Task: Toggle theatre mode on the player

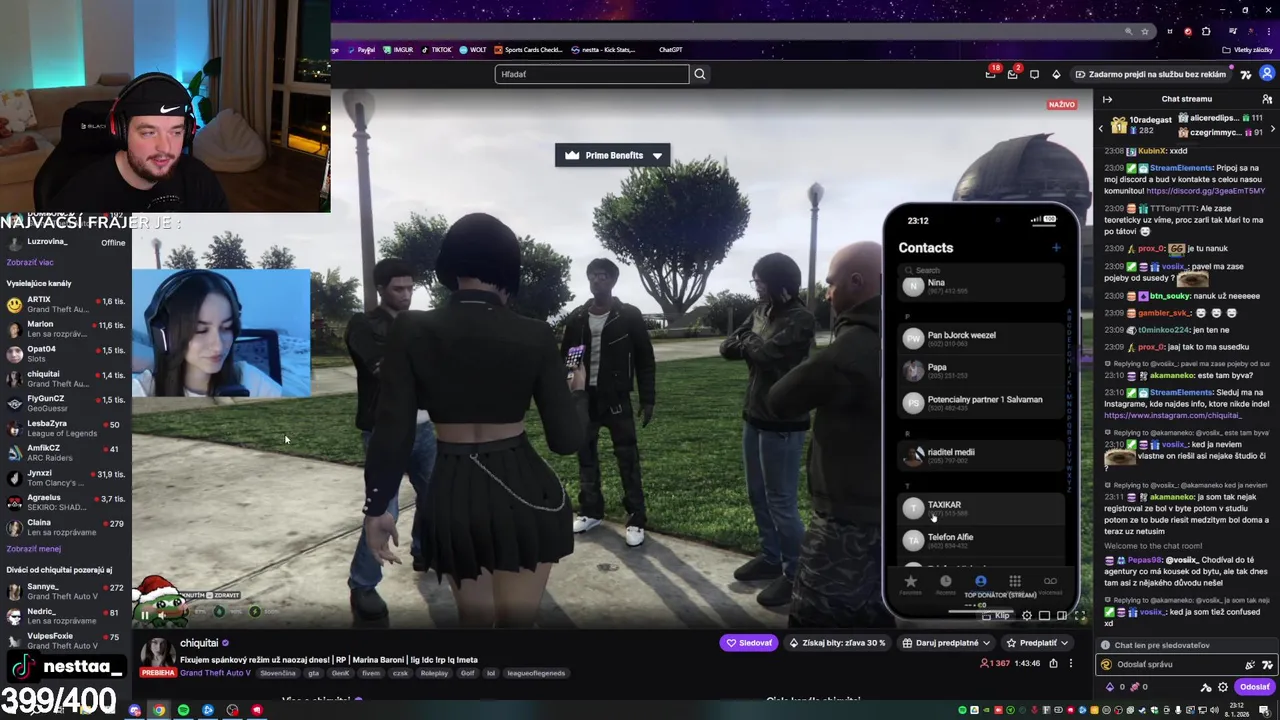Action: (x=1062, y=616)
